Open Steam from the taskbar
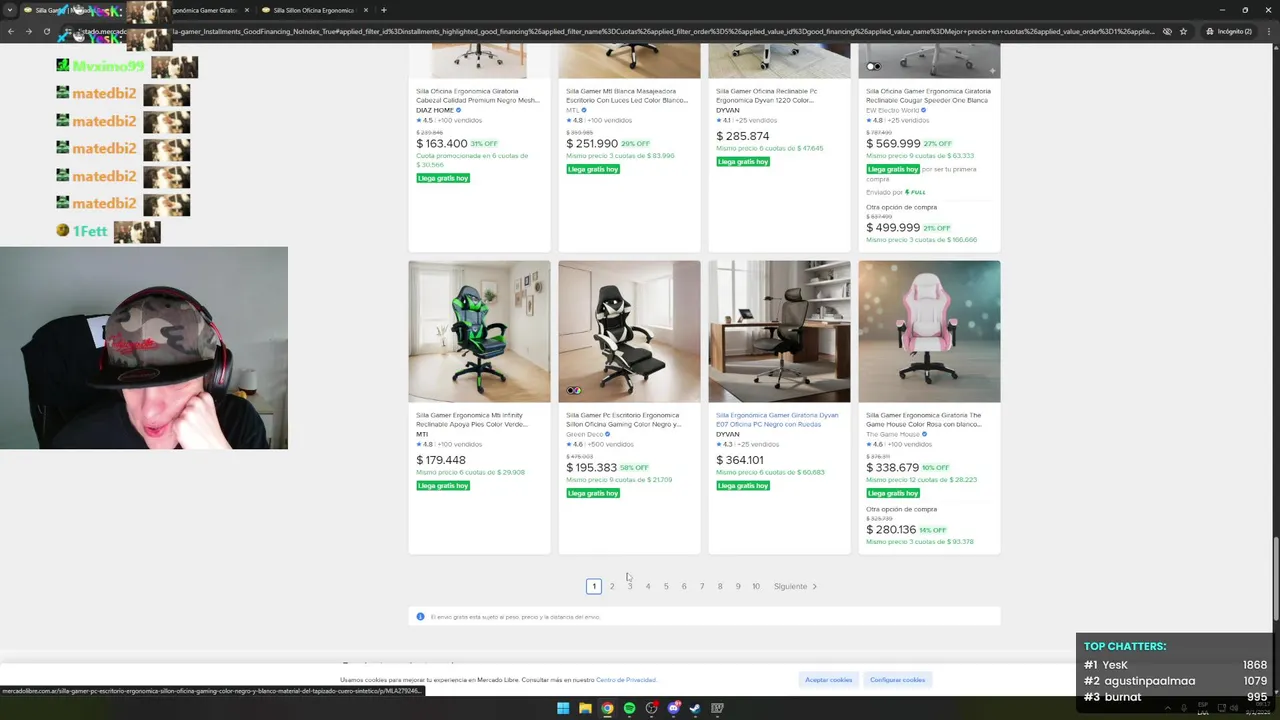The height and width of the screenshot is (720, 1280). (695, 708)
